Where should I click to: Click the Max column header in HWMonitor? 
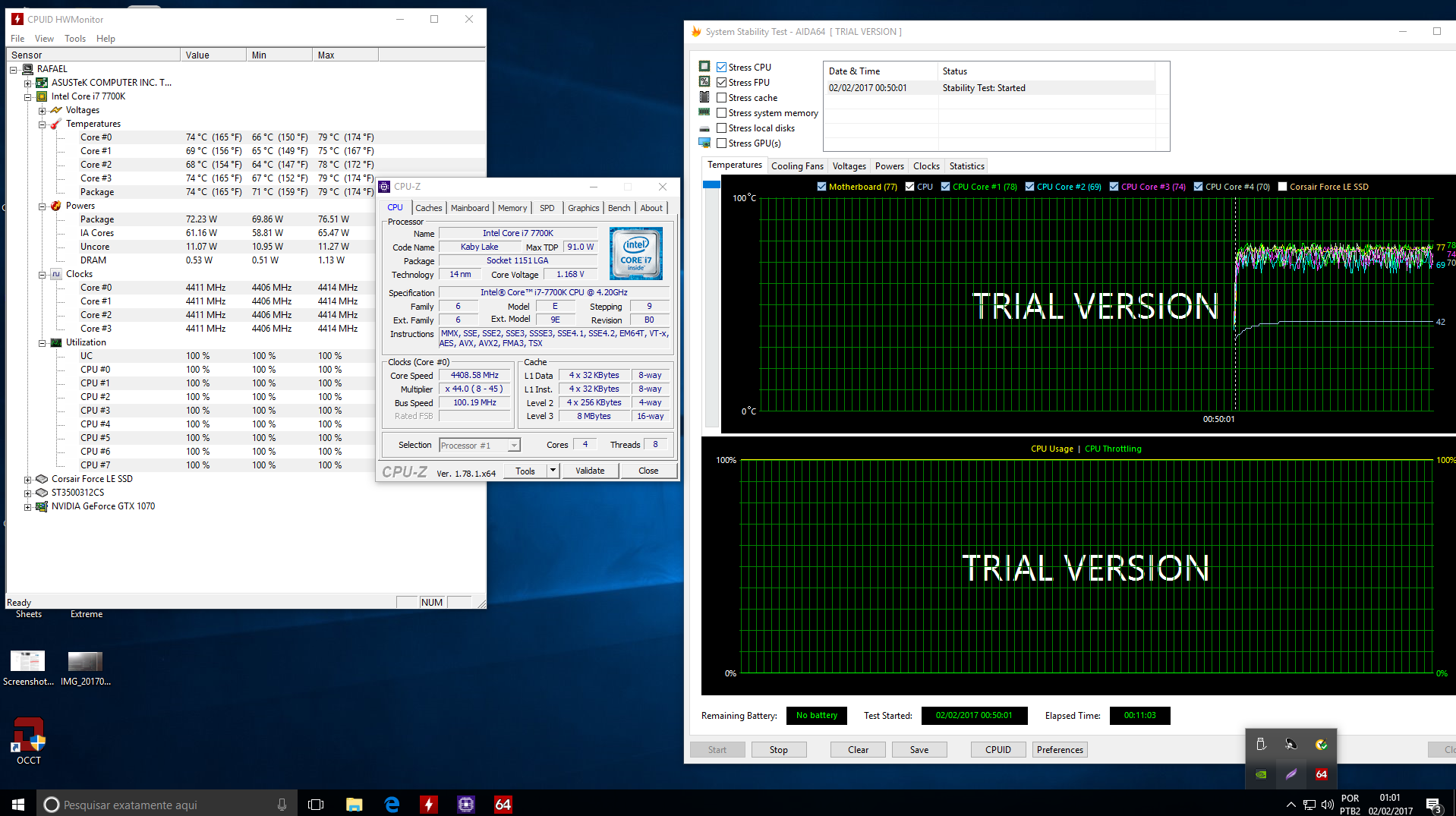(x=345, y=55)
